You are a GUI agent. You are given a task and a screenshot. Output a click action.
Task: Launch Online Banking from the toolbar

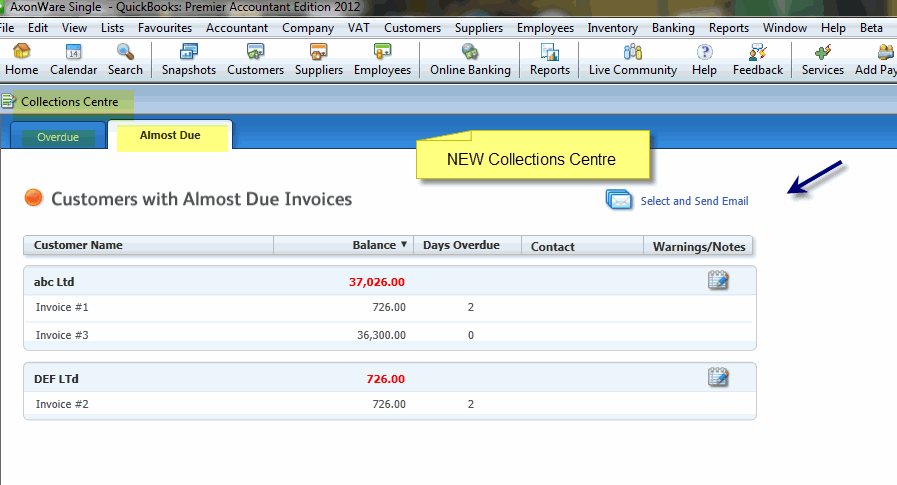470,59
